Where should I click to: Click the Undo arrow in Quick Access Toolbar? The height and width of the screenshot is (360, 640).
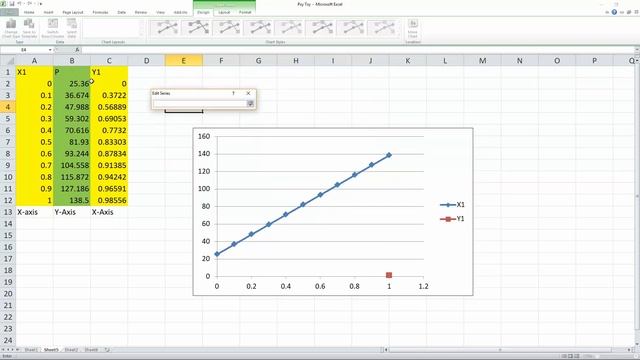pos(19,4)
